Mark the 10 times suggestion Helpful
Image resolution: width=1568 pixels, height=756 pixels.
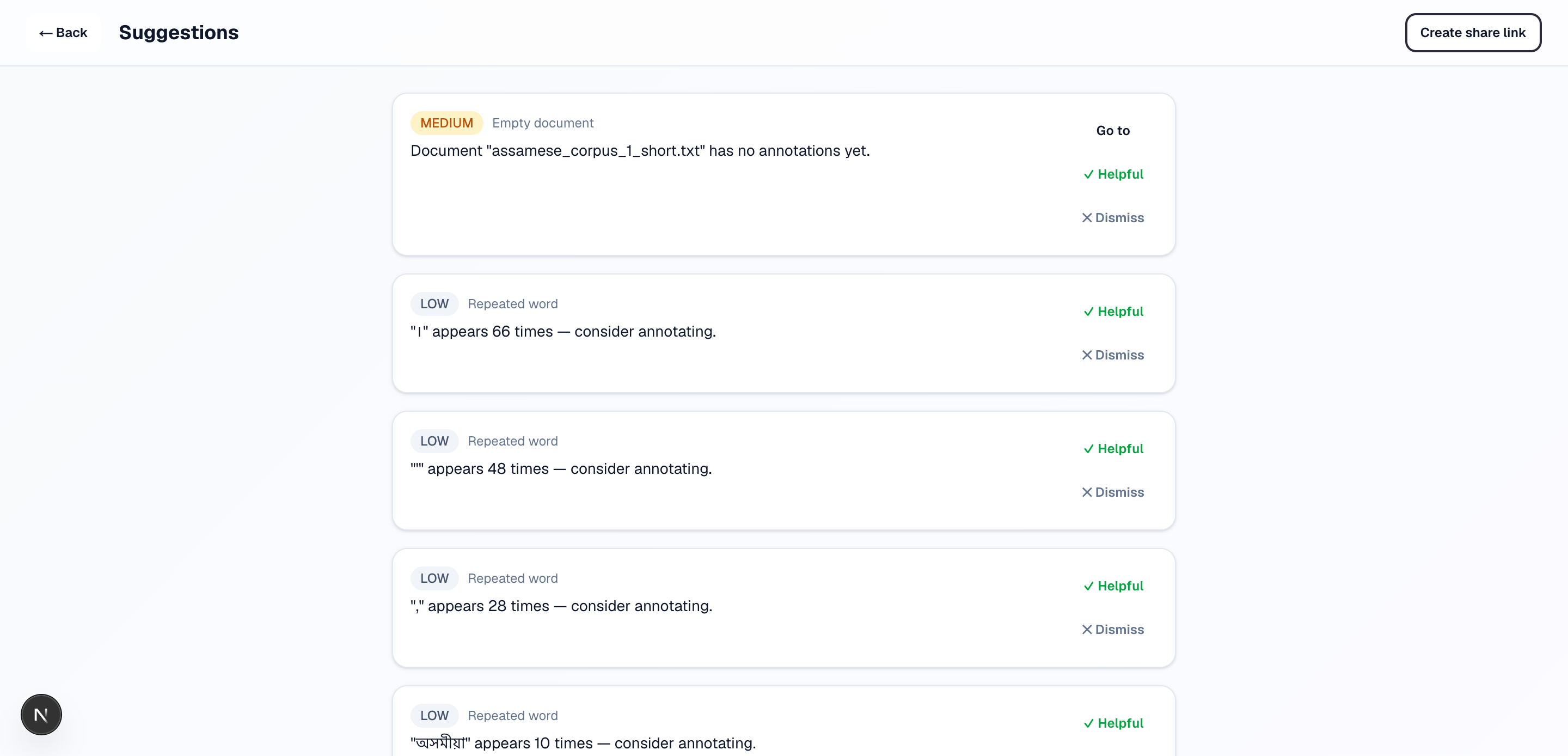click(x=1113, y=723)
